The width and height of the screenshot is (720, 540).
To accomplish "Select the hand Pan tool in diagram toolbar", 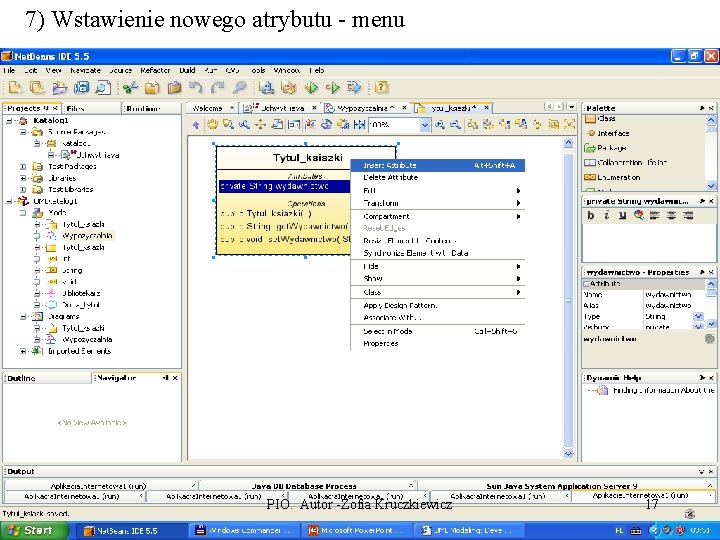I will [x=212, y=124].
